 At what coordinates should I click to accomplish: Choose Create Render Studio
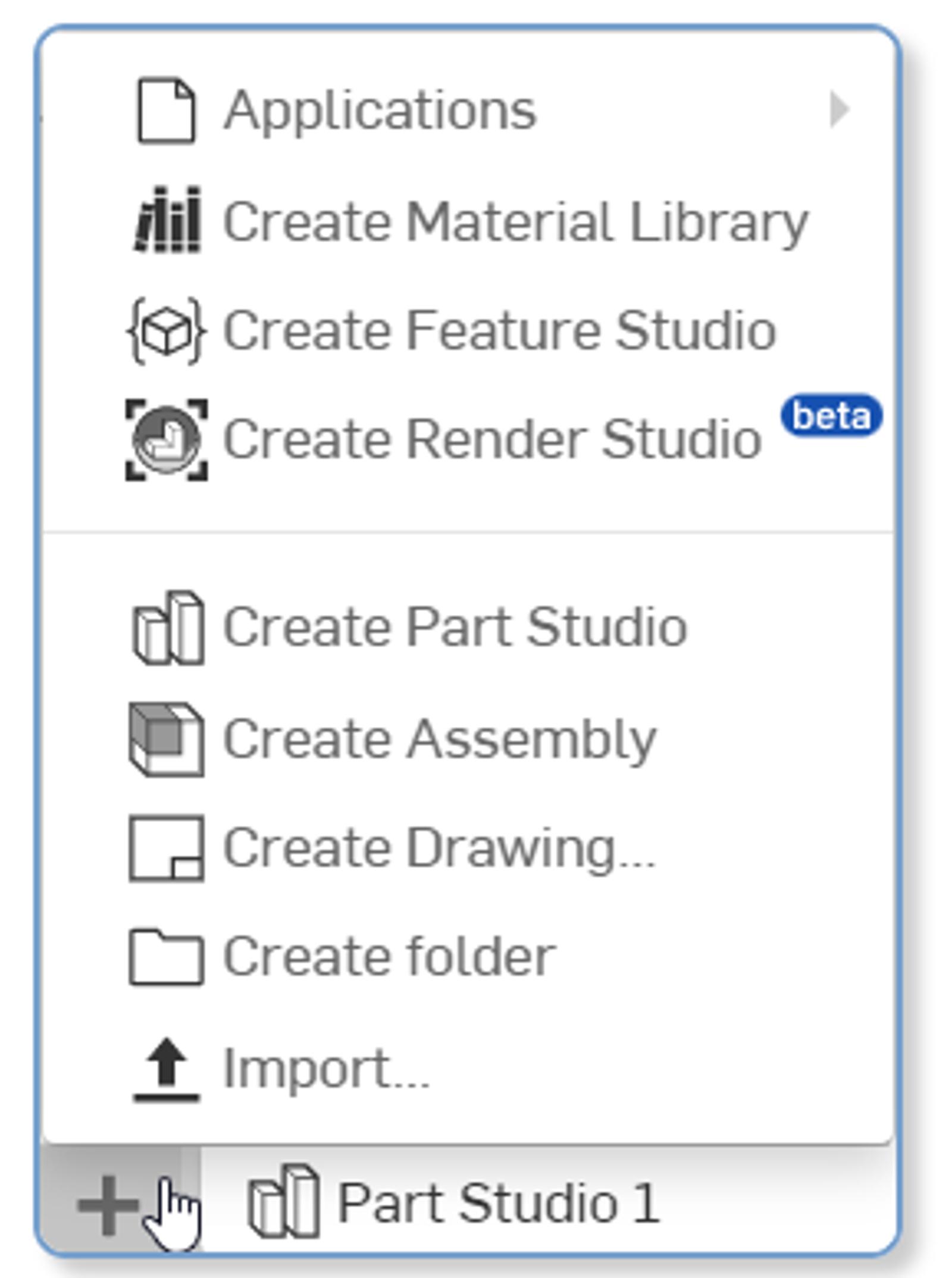[x=492, y=440]
